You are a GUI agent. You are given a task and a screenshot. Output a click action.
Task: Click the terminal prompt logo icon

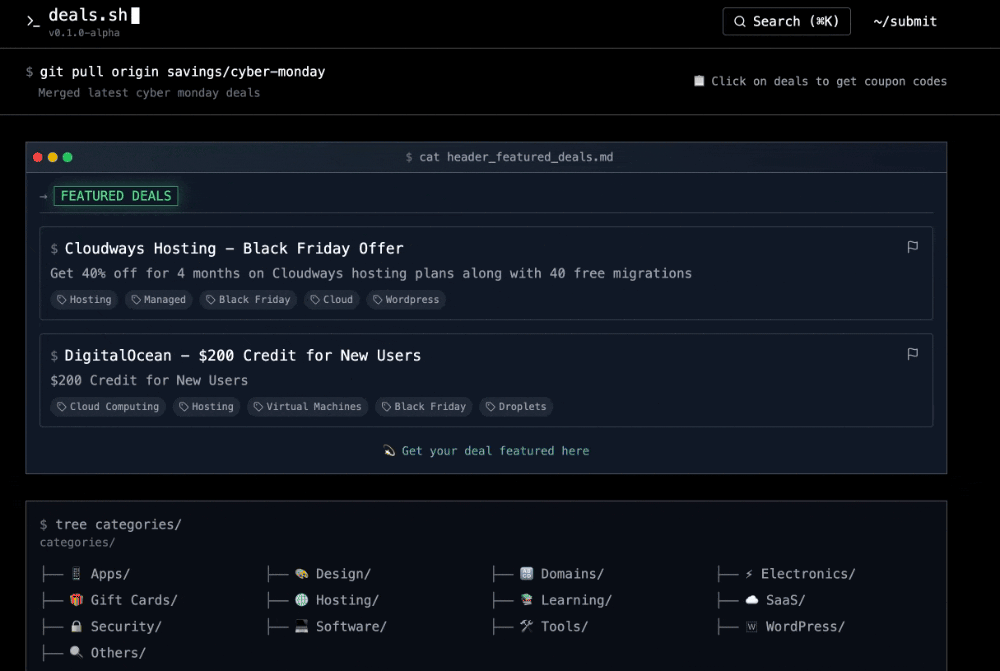(x=33, y=21)
